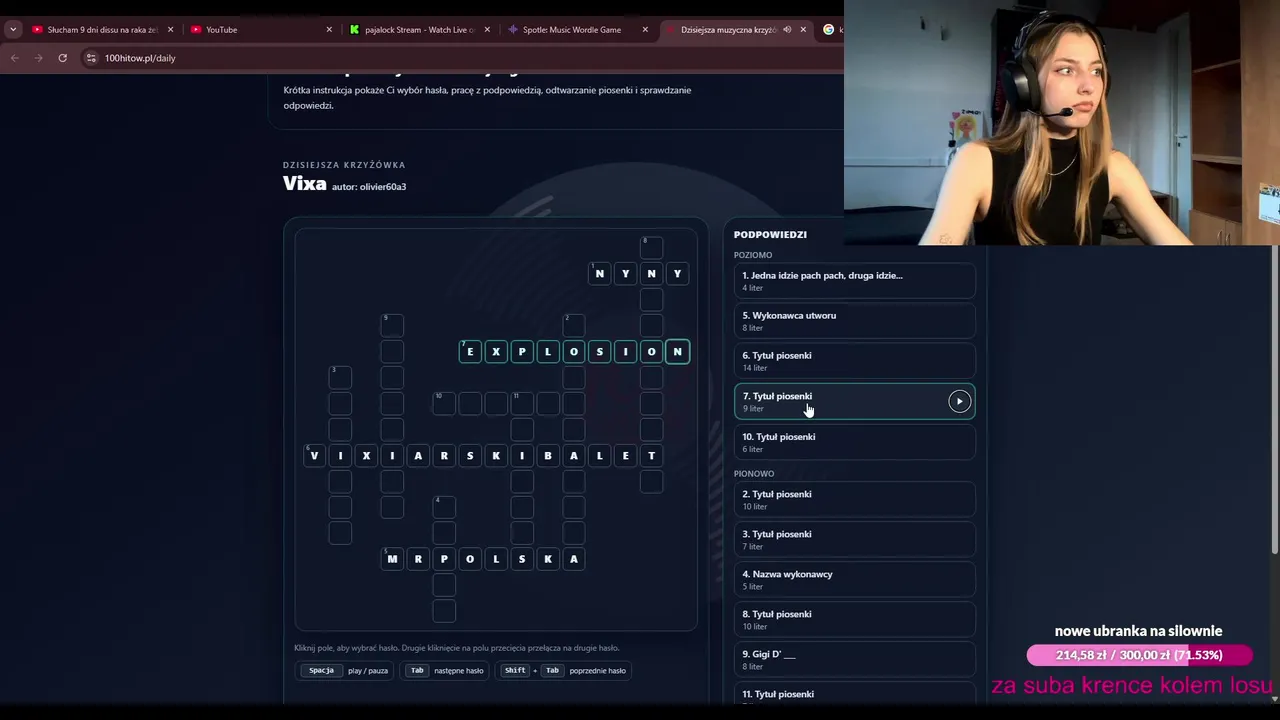Select vertical clue 2 'Tytuł piosenki' 10 liter

pos(854,499)
